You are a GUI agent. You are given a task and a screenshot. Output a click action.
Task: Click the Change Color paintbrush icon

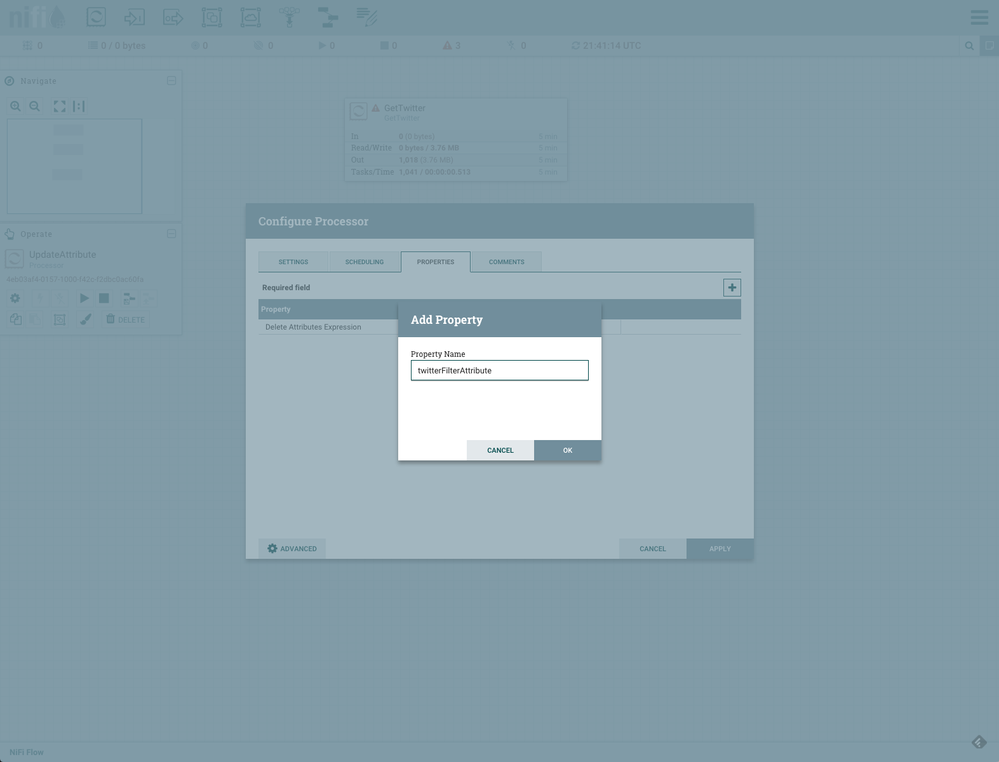click(x=85, y=319)
